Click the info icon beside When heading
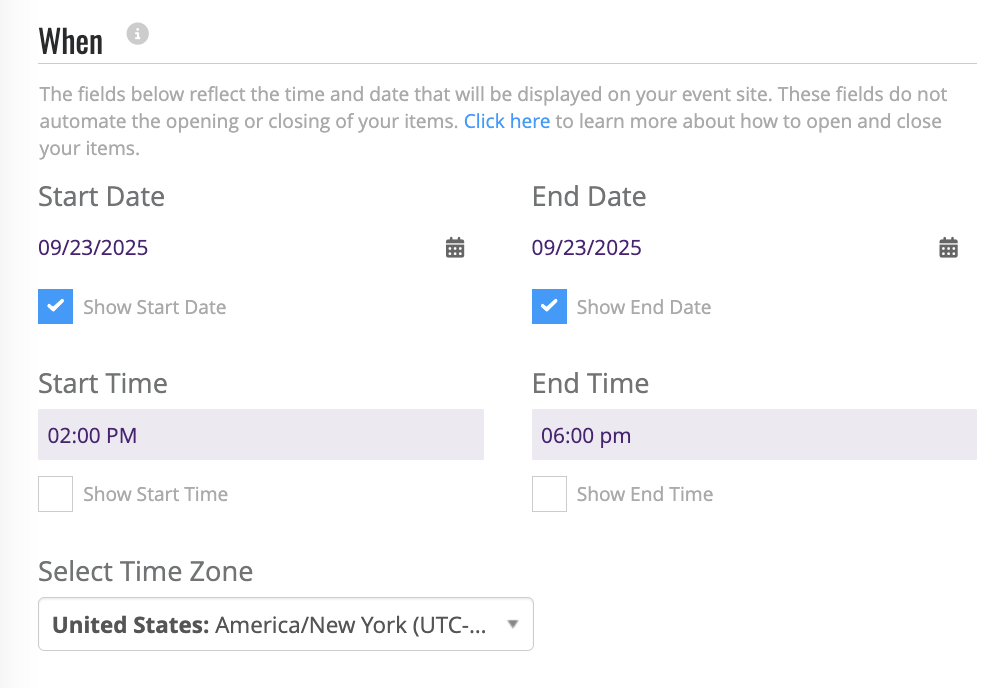This screenshot has height=688, width=1000. pyautogui.click(x=137, y=34)
